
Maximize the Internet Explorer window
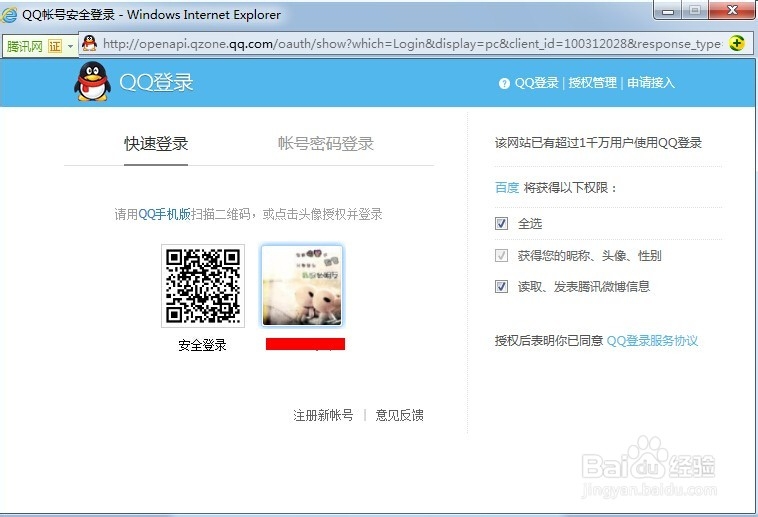695,10
